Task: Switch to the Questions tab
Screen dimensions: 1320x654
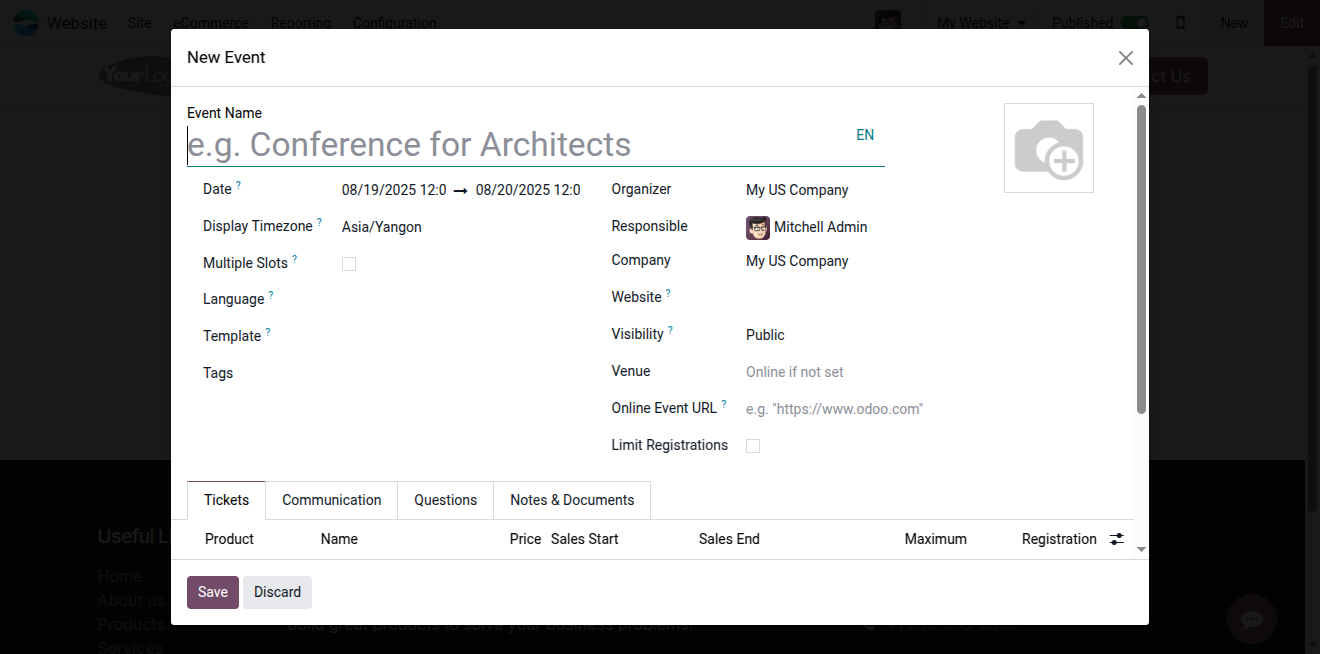Action: 445,500
